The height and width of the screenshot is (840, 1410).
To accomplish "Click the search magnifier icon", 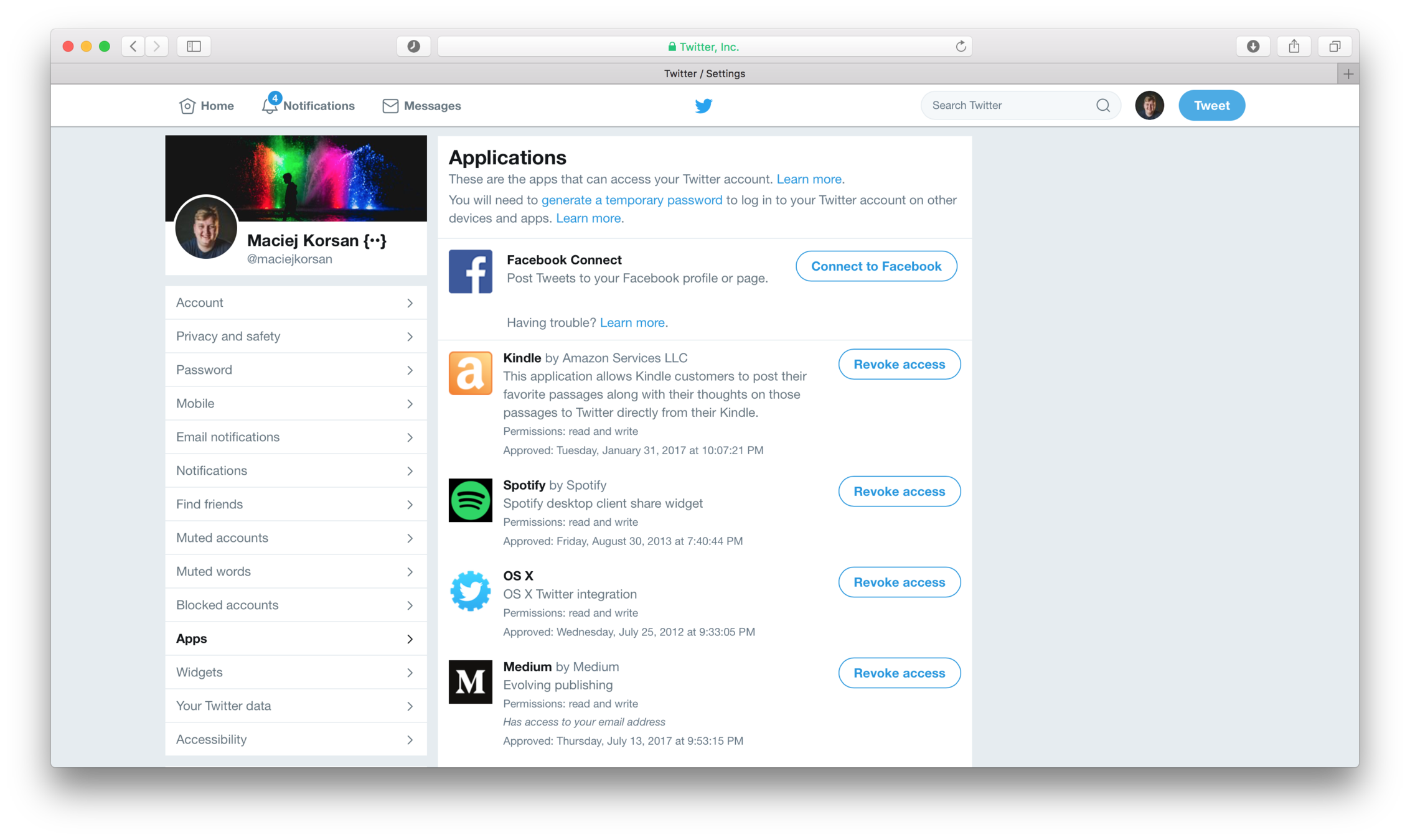I will pyautogui.click(x=1102, y=106).
